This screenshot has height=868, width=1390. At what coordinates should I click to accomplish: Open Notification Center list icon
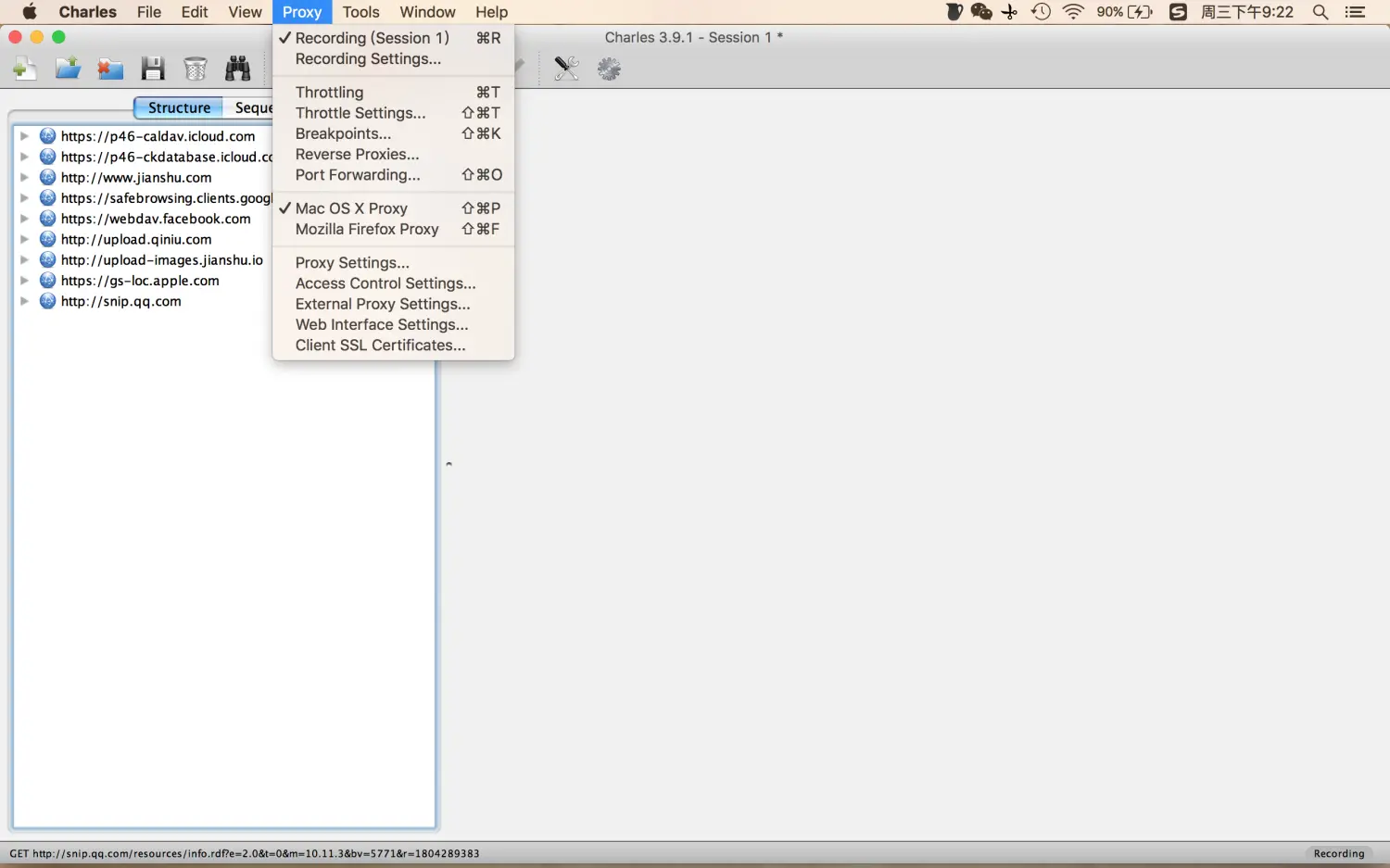(x=1356, y=12)
